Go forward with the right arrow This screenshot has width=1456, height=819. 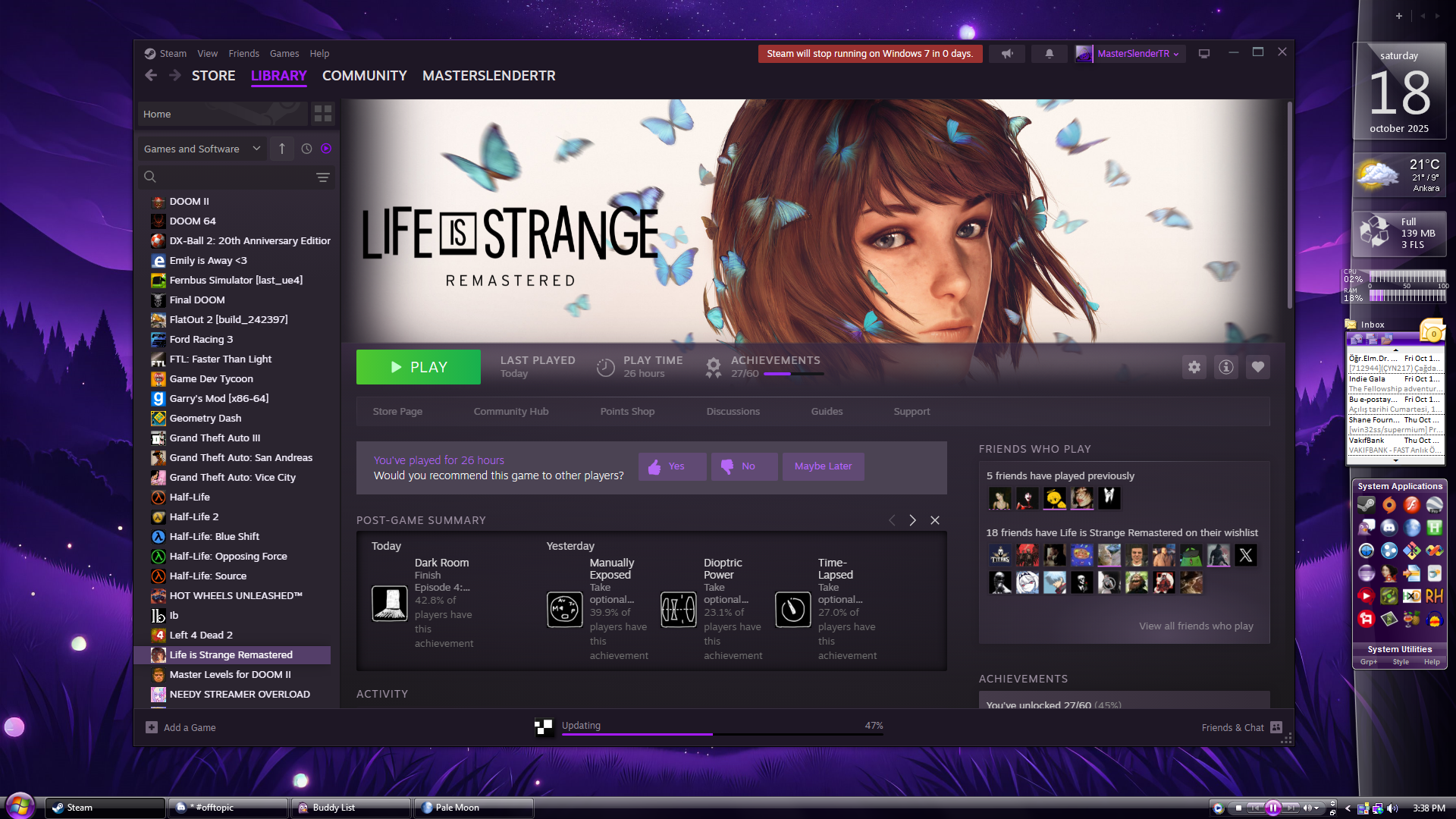[174, 75]
